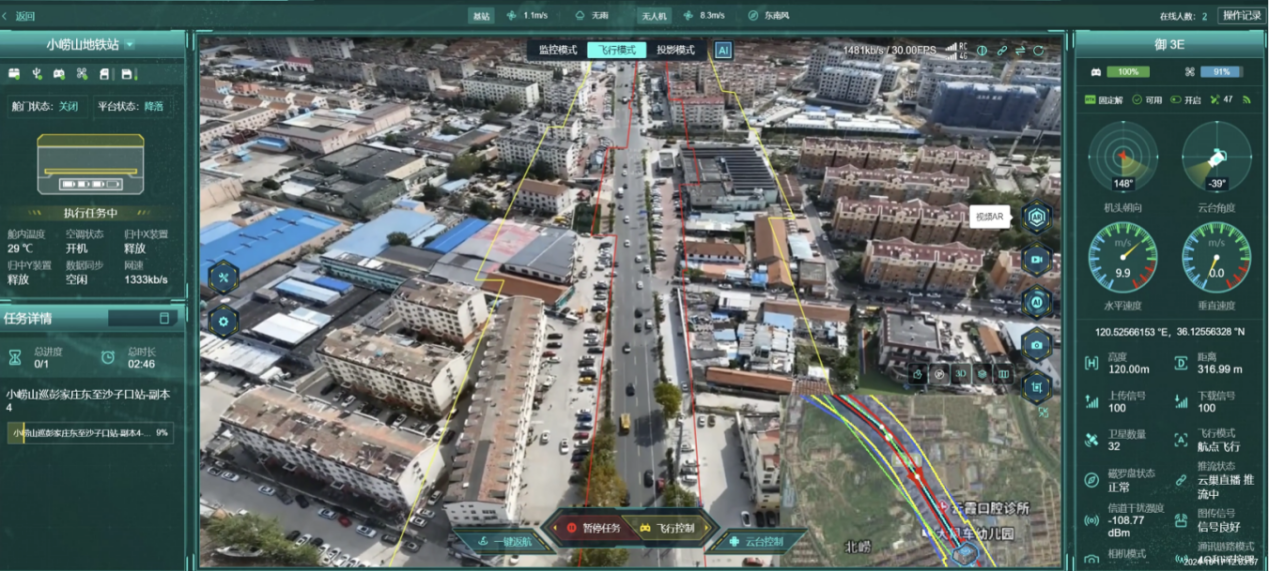The width and height of the screenshot is (1269, 571).
Task: Switch to 投影模式 tab
Action: pyautogui.click(x=675, y=50)
